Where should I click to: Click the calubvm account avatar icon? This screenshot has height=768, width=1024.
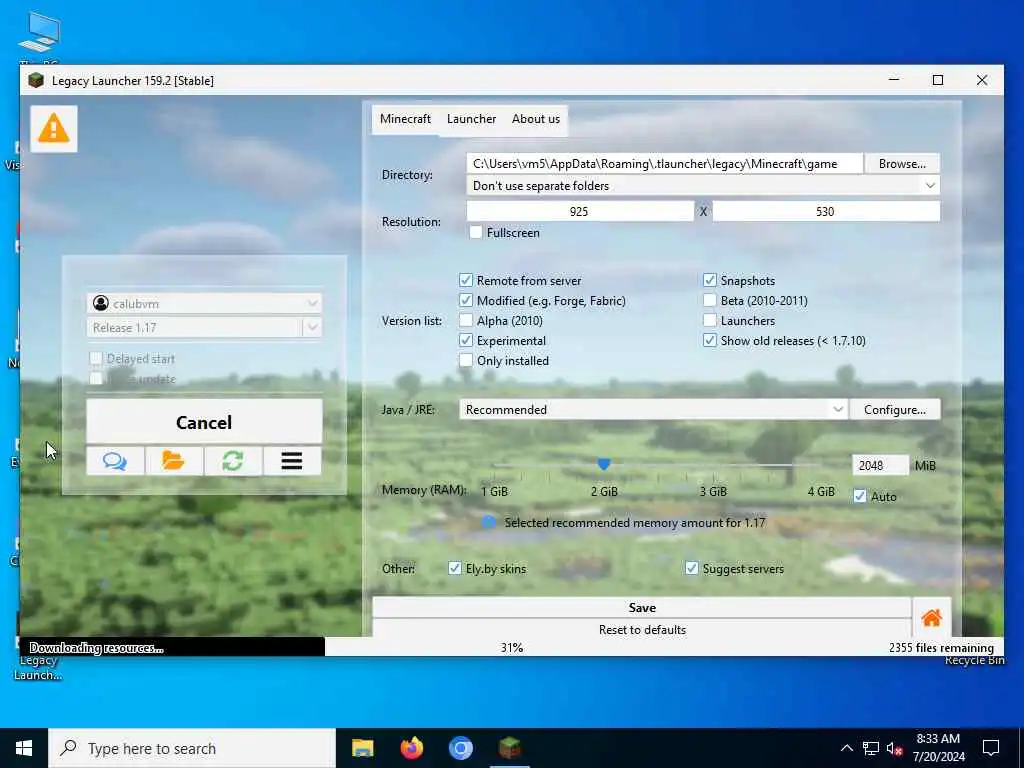(101, 303)
